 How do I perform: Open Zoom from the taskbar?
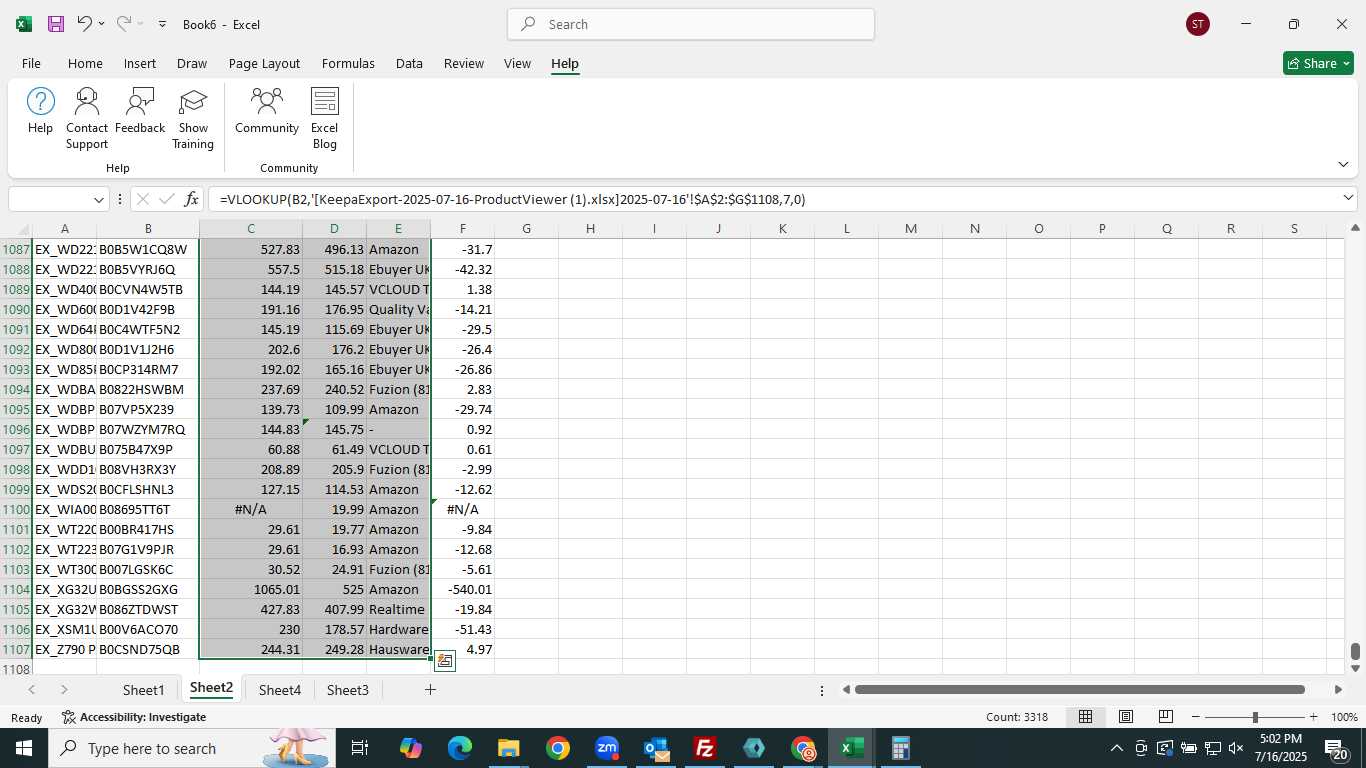[x=607, y=748]
